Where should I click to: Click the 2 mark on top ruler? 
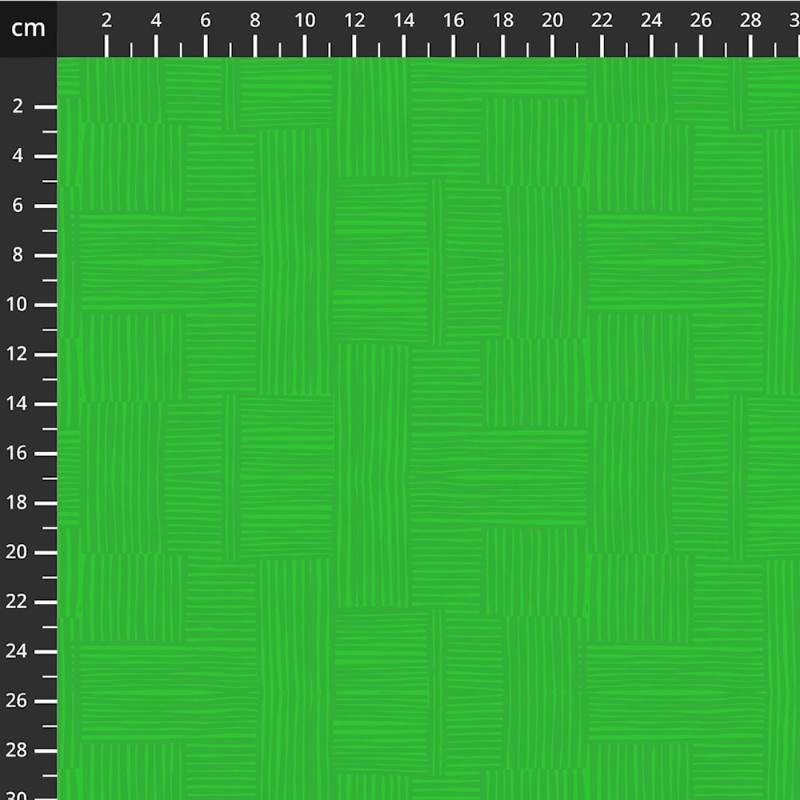(x=107, y=22)
